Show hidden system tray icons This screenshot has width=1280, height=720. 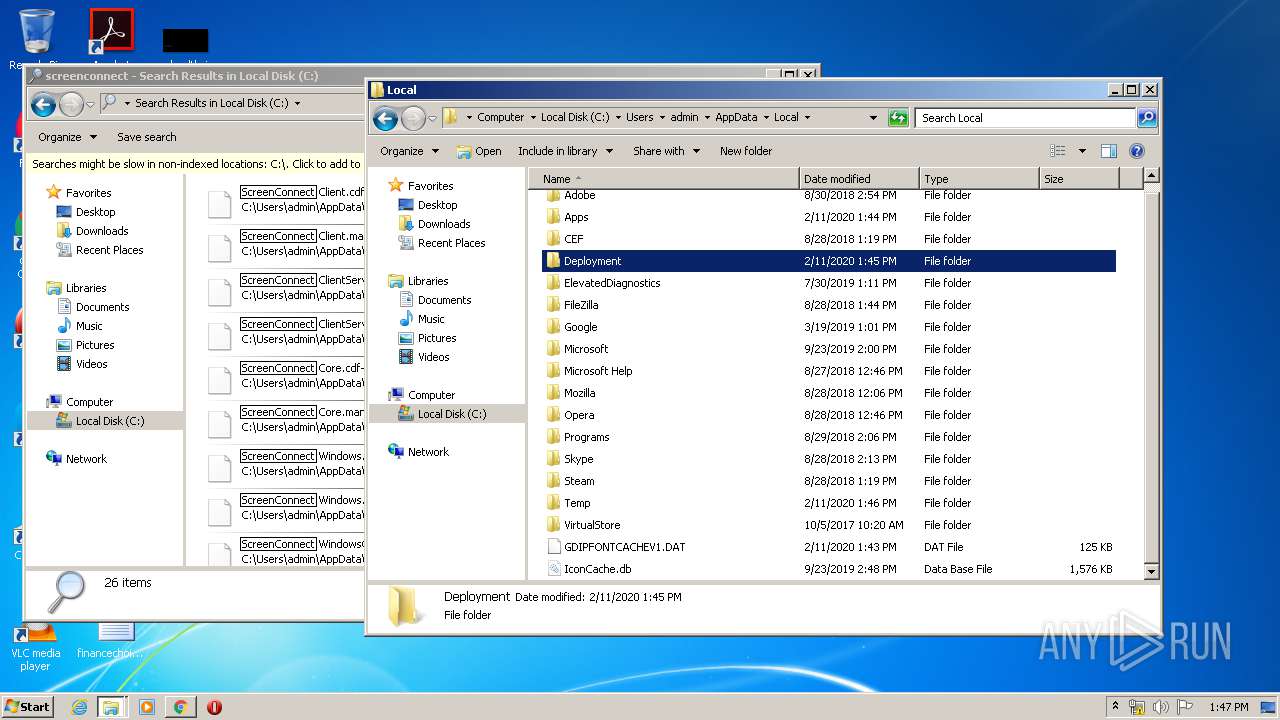(x=1115, y=707)
